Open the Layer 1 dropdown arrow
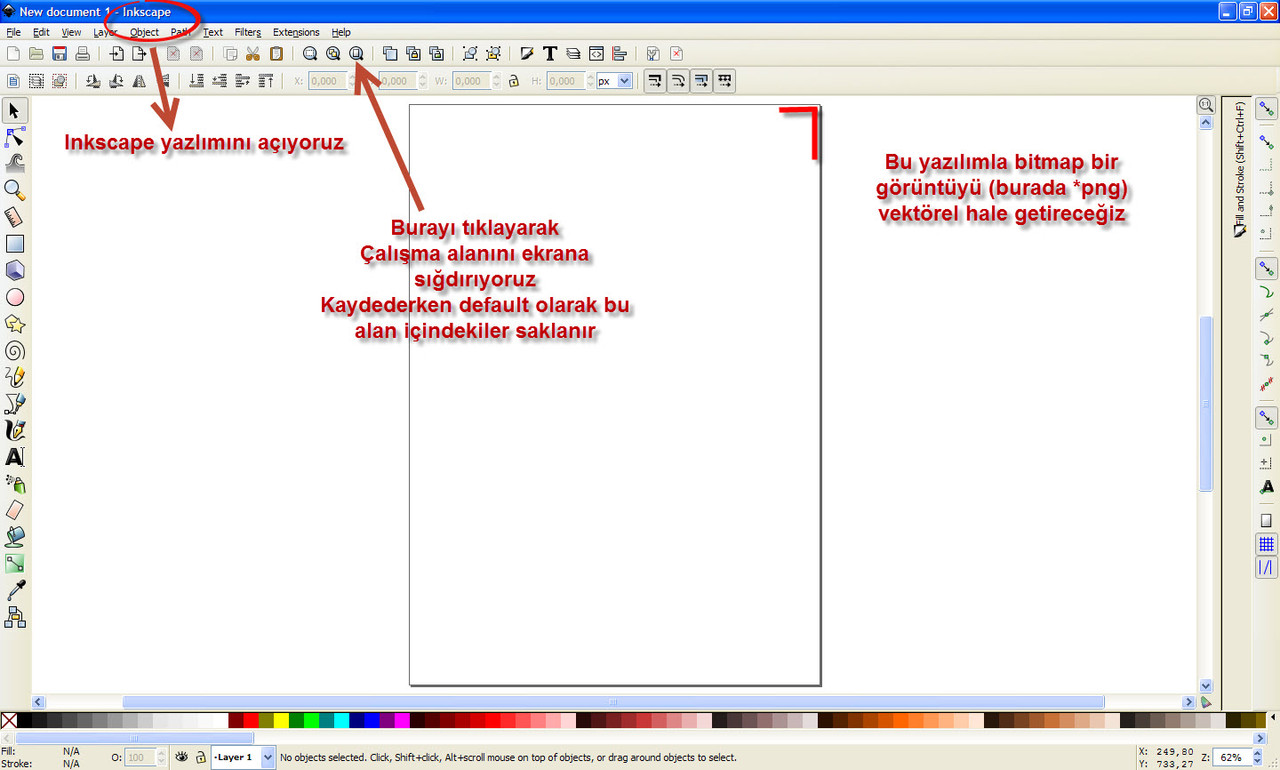The width and height of the screenshot is (1280, 770). 268,757
